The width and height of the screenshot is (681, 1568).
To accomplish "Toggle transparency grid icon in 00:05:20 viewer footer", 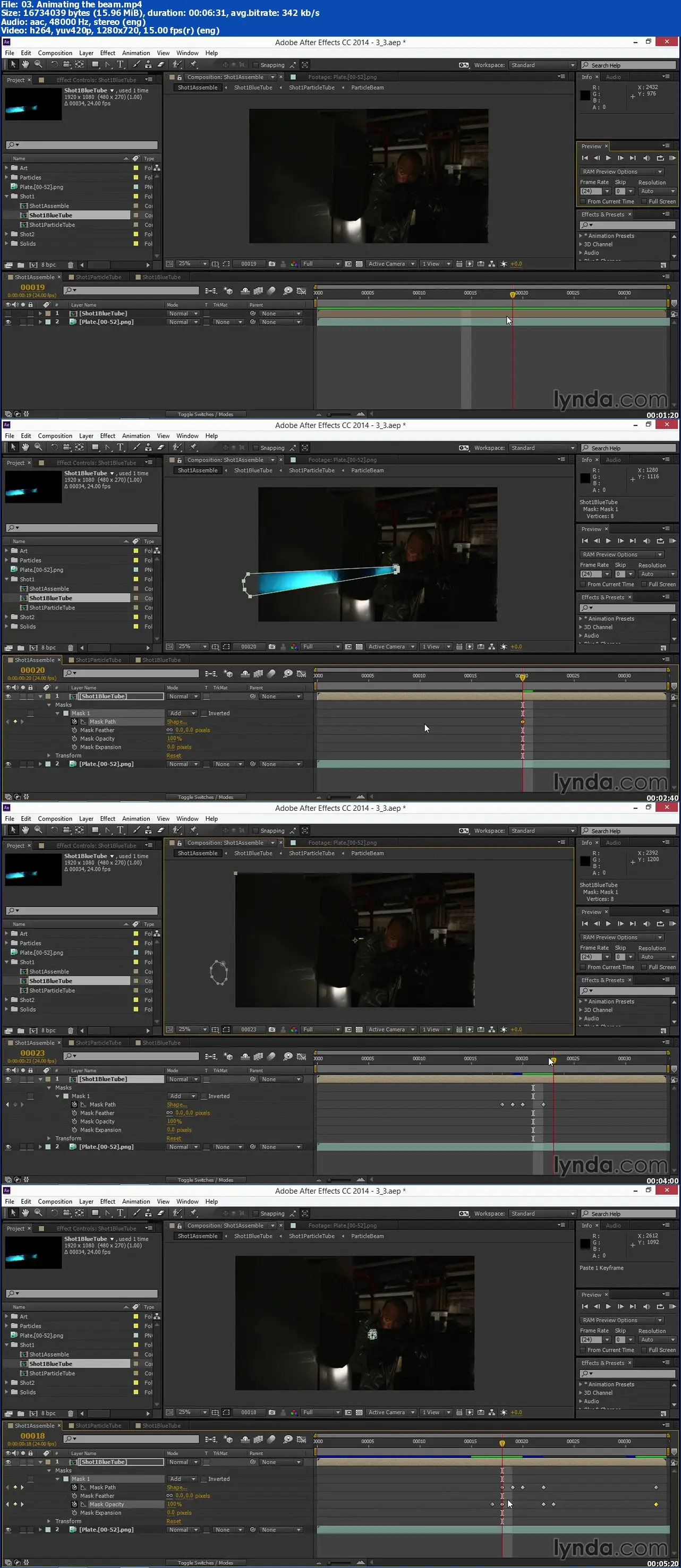I will [x=359, y=1413].
